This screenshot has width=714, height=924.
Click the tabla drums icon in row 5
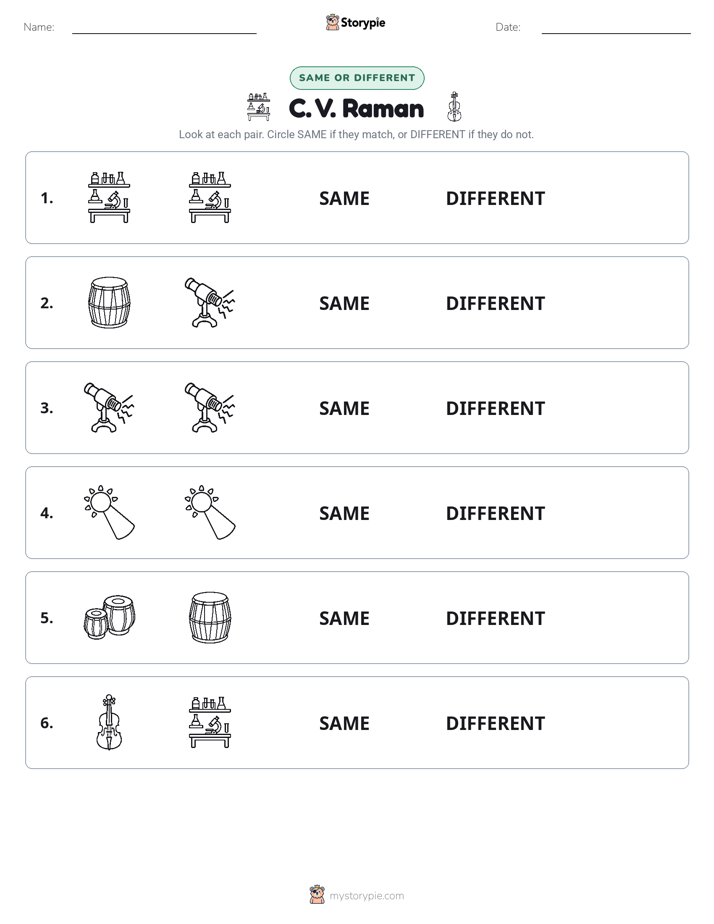pos(109,618)
